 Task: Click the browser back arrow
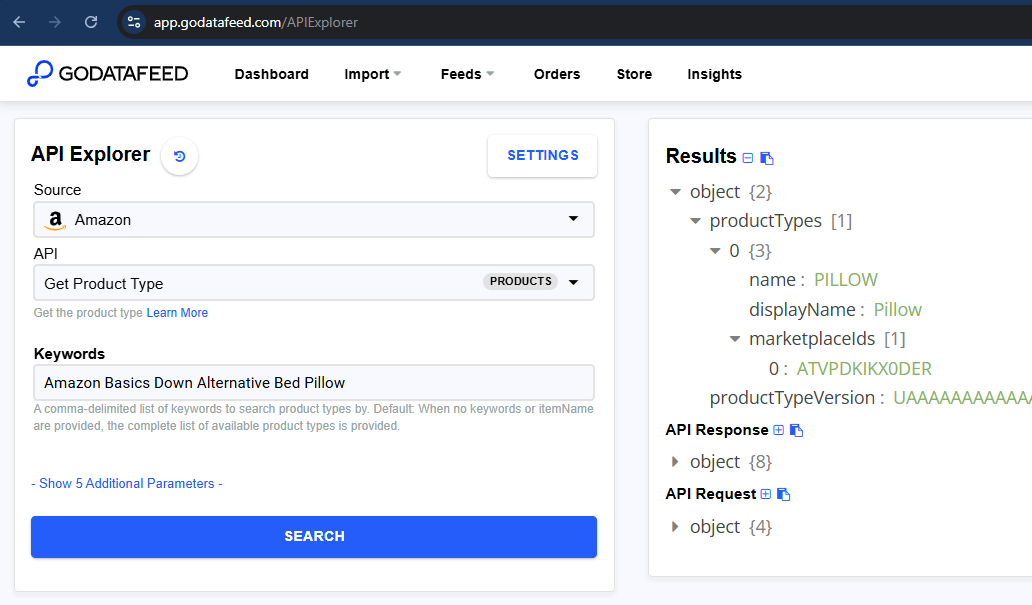click(19, 22)
